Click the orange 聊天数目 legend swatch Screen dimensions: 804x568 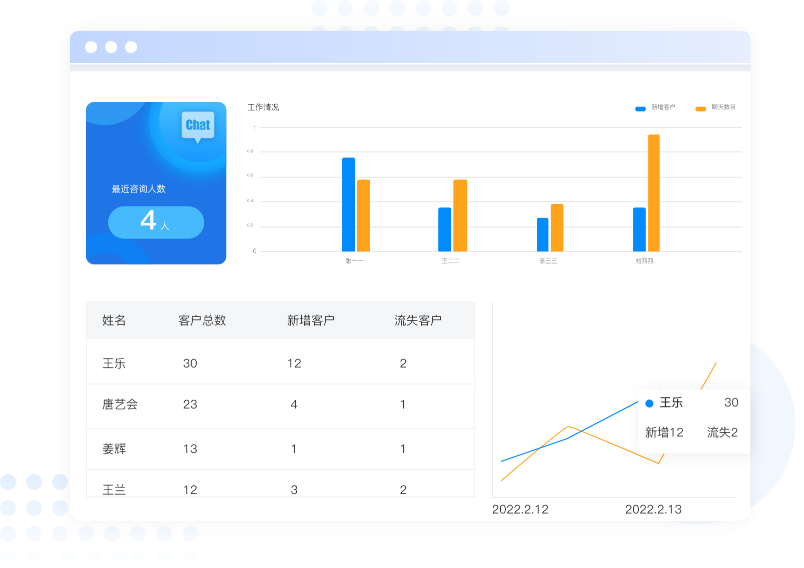(700, 107)
